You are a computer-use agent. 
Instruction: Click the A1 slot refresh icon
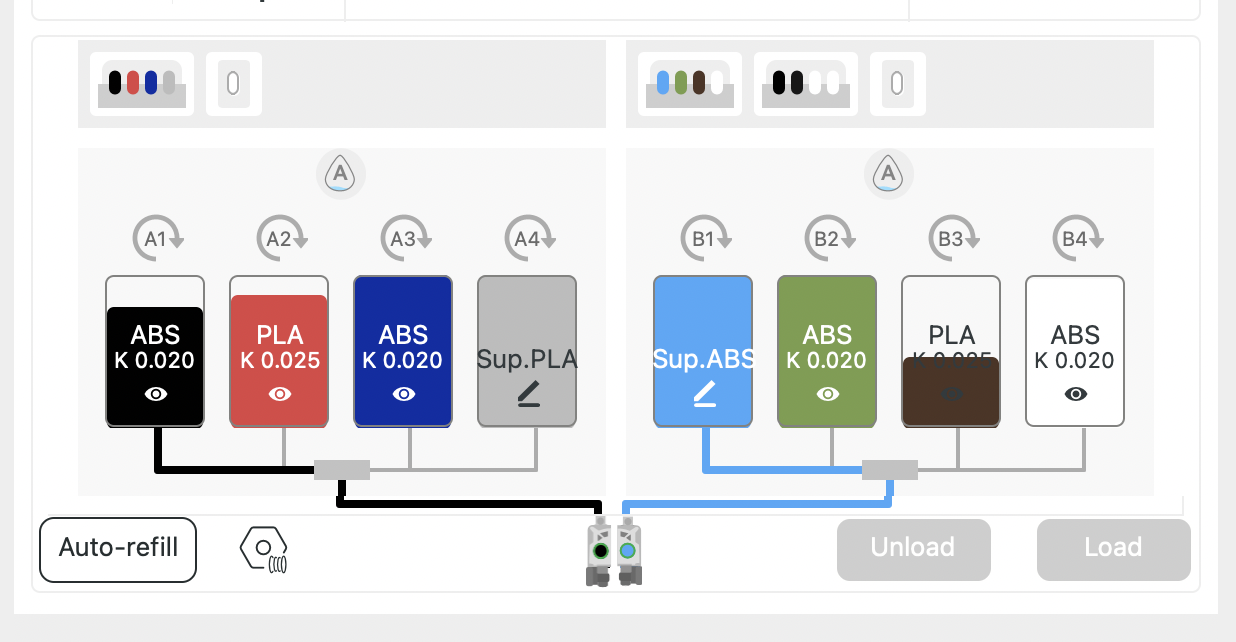[157, 238]
